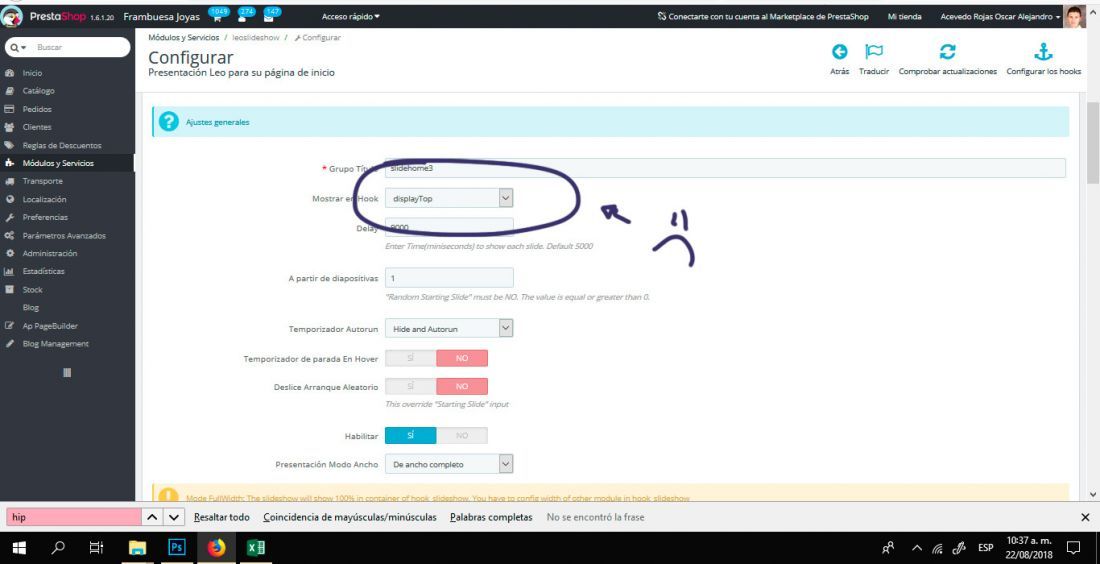The image size is (1100, 564).
Task: Click Comprobar actualizaciones refresh icon
Action: [947, 52]
